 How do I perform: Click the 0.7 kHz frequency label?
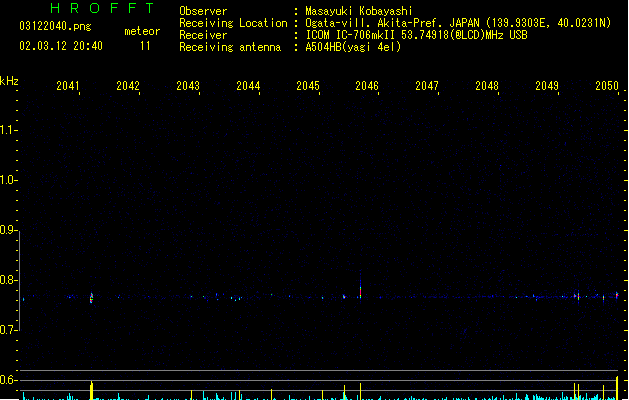8,330
